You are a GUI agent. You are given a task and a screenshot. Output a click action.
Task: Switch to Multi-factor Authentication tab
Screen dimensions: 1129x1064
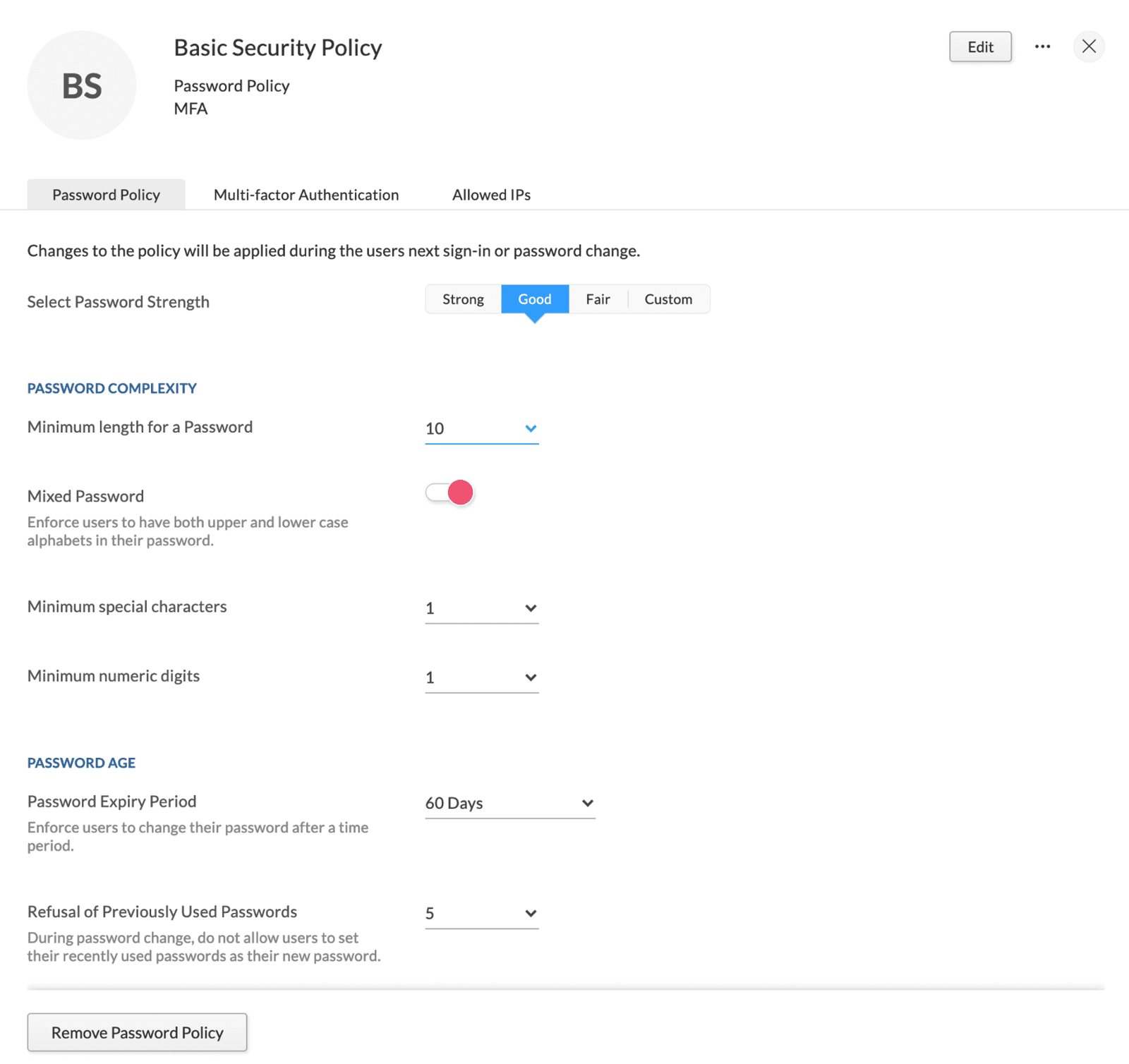point(306,195)
